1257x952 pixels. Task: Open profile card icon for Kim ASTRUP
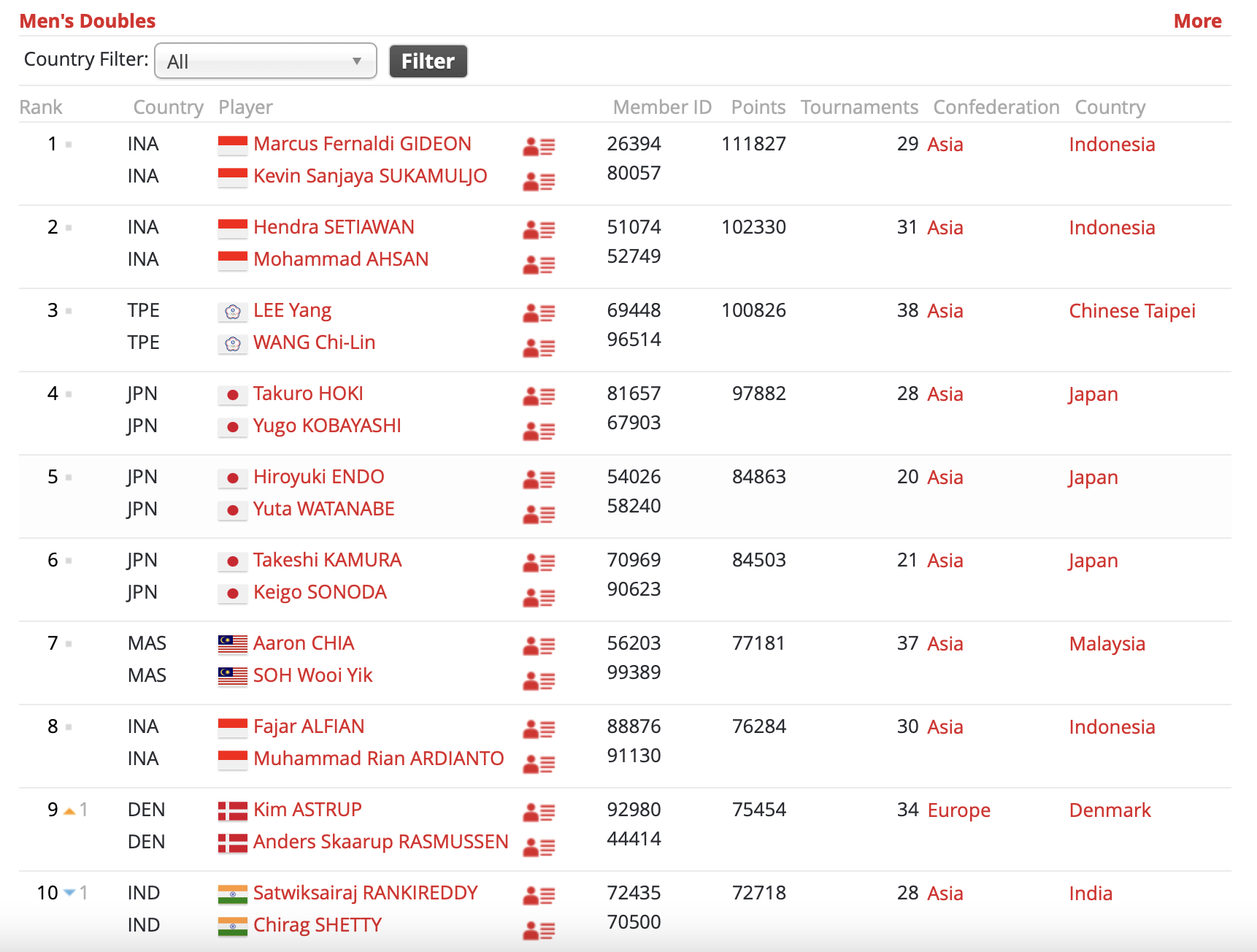pyautogui.click(x=539, y=813)
